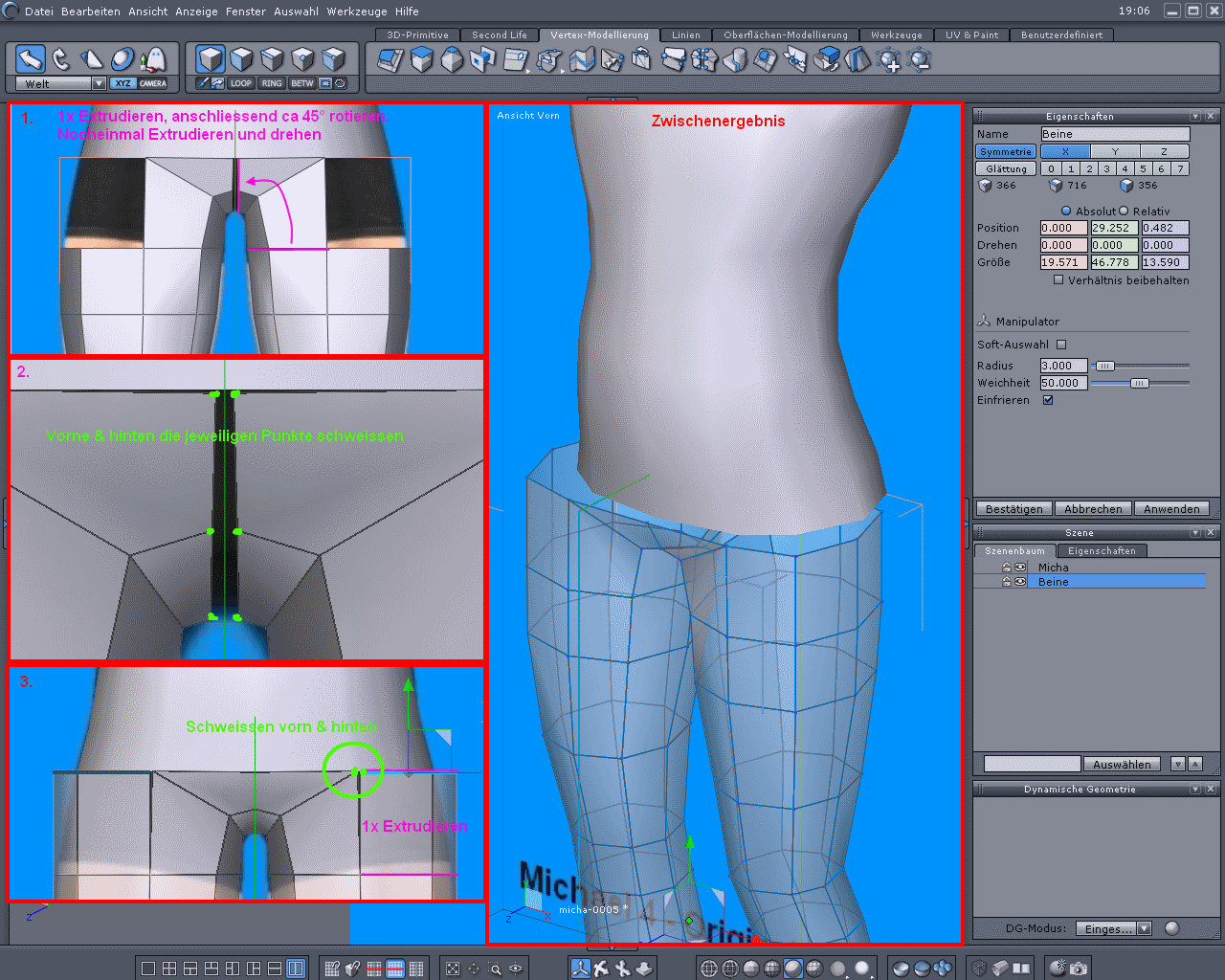1225x980 pixels.
Task: Switch to the Second Life tab
Action: click(500, 34)
